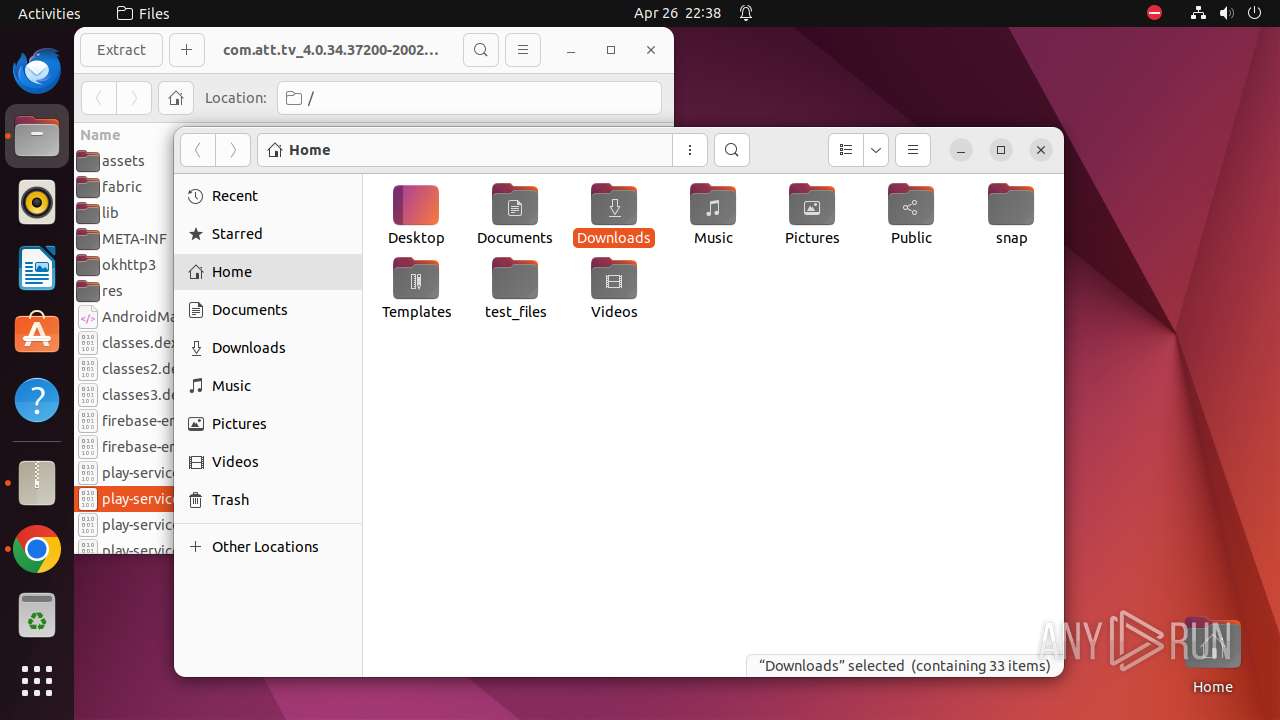
Task: Go forward in Files window
Action: (233, 150)
